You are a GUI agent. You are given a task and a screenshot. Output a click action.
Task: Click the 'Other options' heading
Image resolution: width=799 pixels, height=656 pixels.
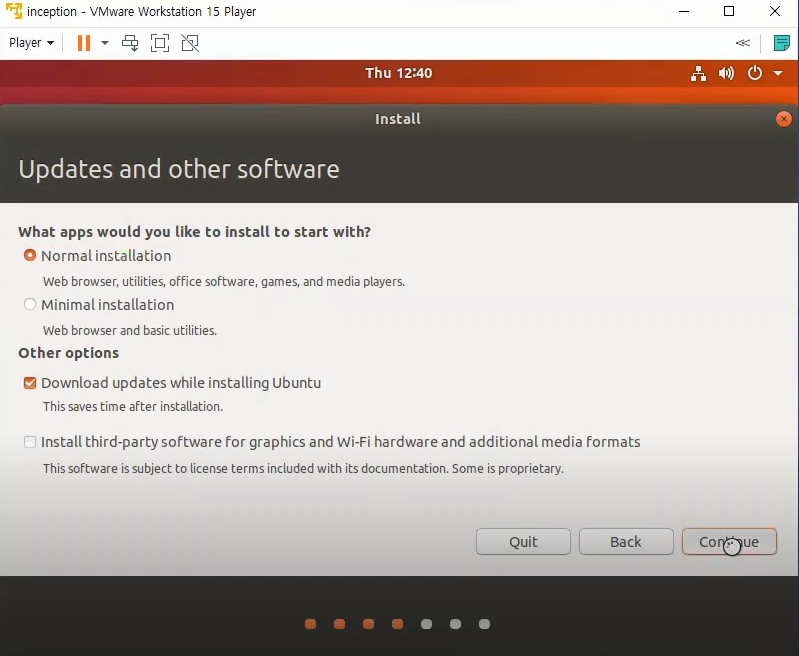(69, 353)
